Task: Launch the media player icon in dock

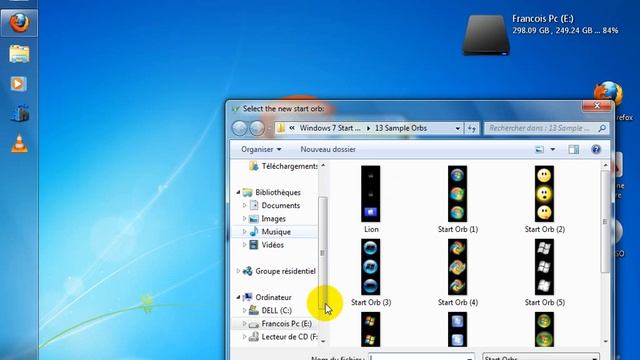Action: click(x=18, y=84)
